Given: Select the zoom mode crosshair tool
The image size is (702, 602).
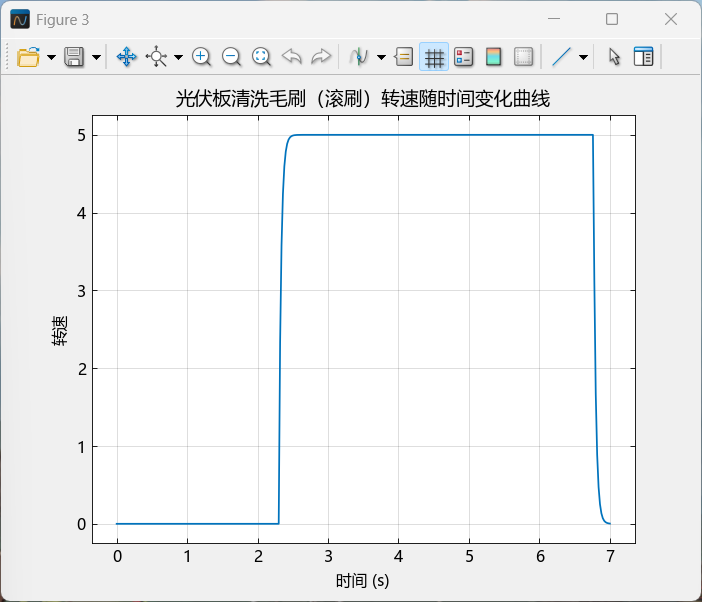Looking at the screenshot, I should tap(156, 57).
